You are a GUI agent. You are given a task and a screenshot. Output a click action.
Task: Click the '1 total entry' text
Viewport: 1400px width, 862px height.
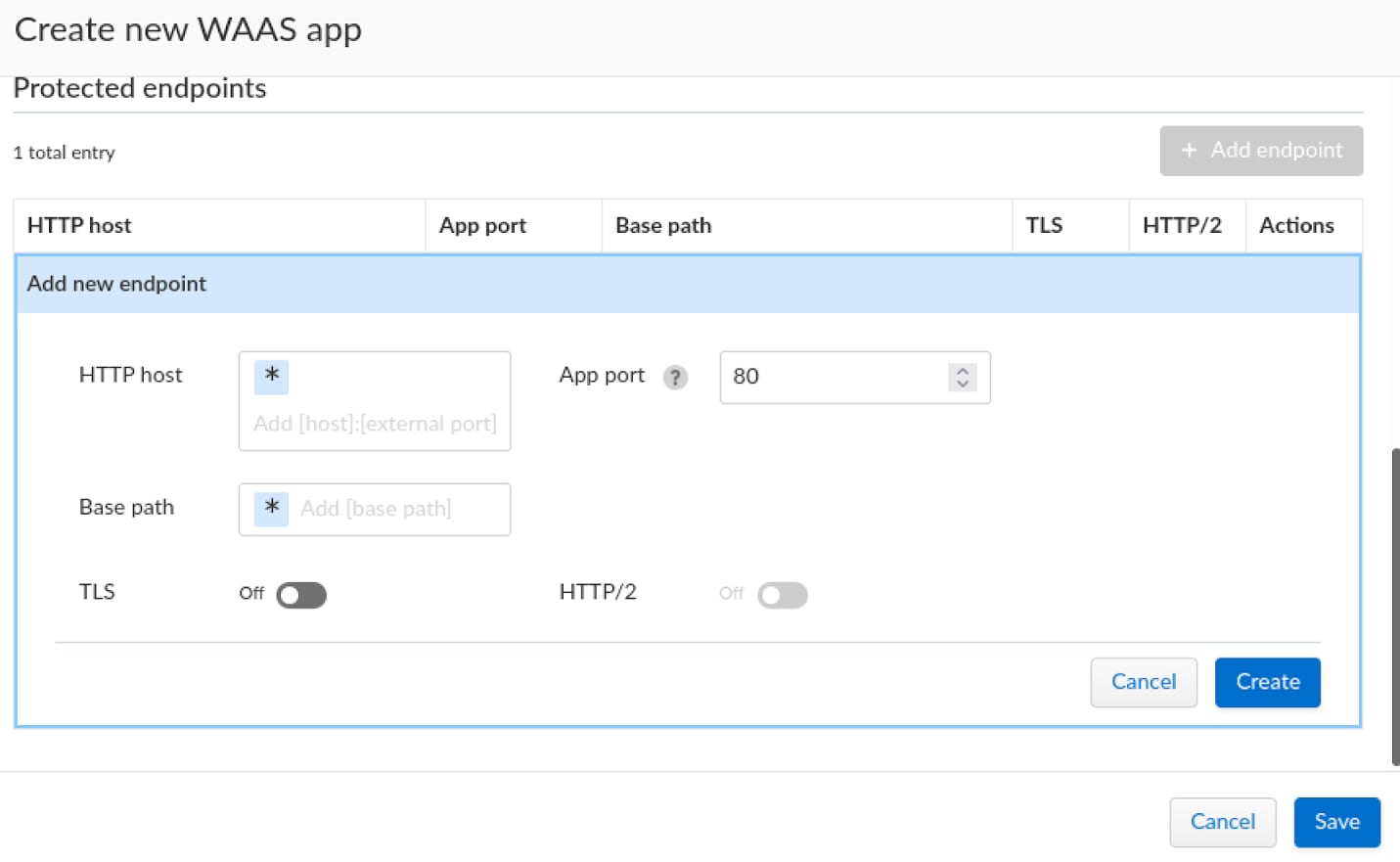(64, 153)
